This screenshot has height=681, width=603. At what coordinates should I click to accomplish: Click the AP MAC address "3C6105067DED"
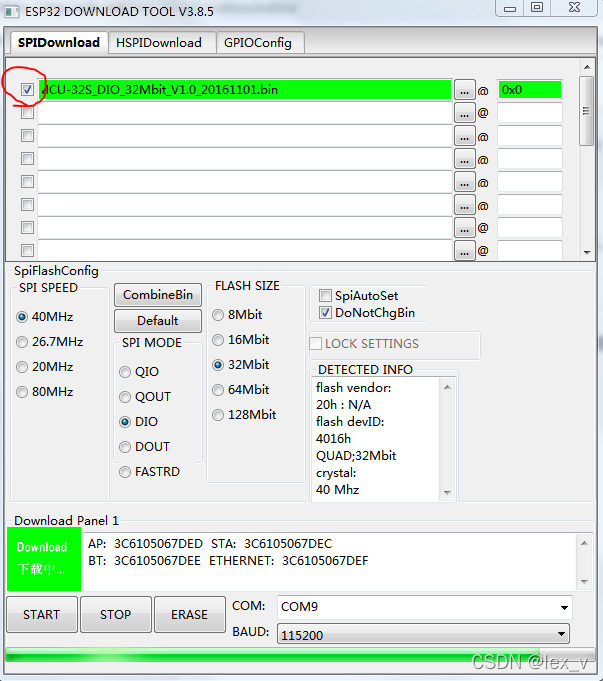158,544
